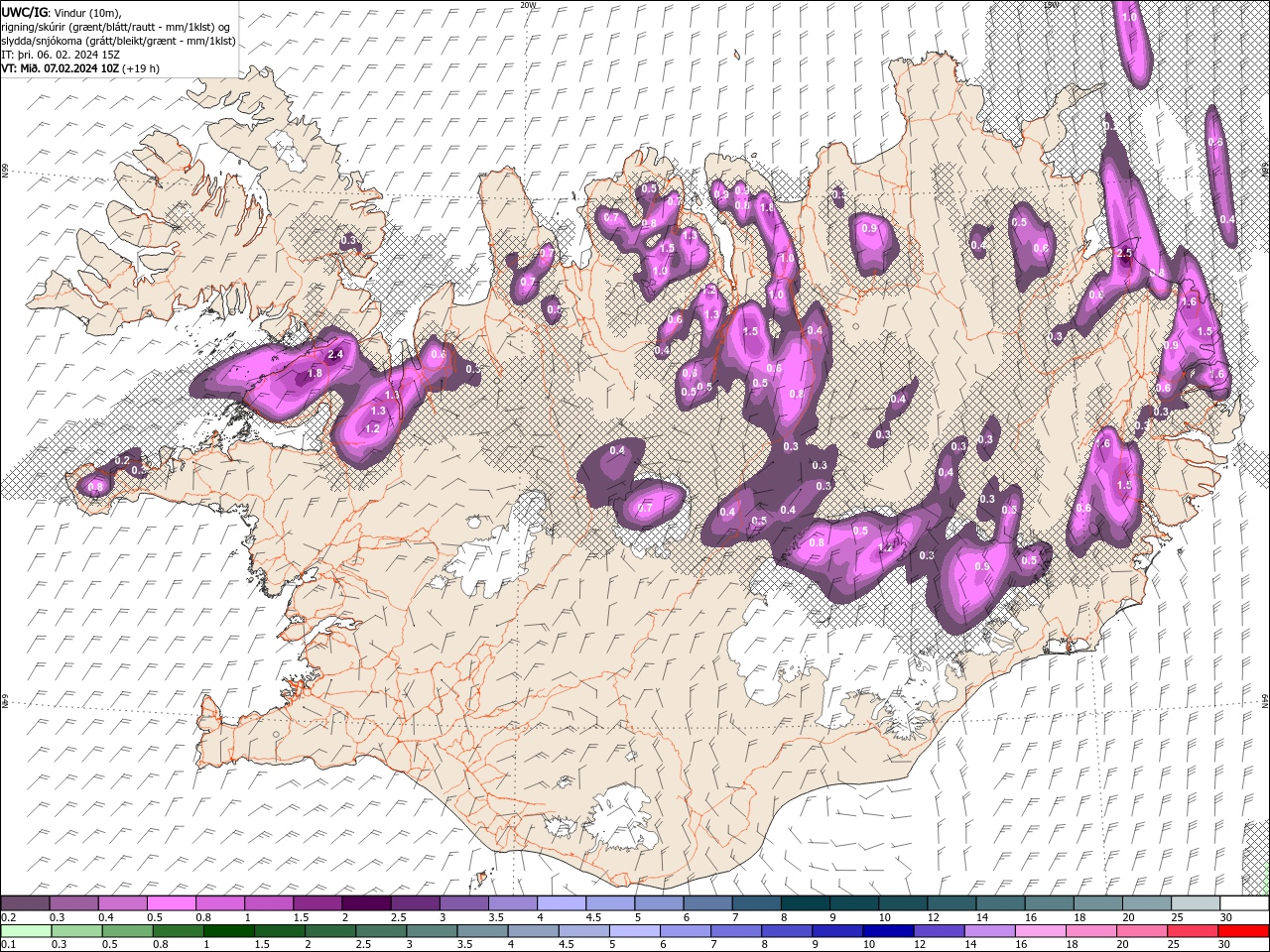Click the "0.2" label on the snow scale
This screenshot has height=952, width=1270.
click(8, 917)
